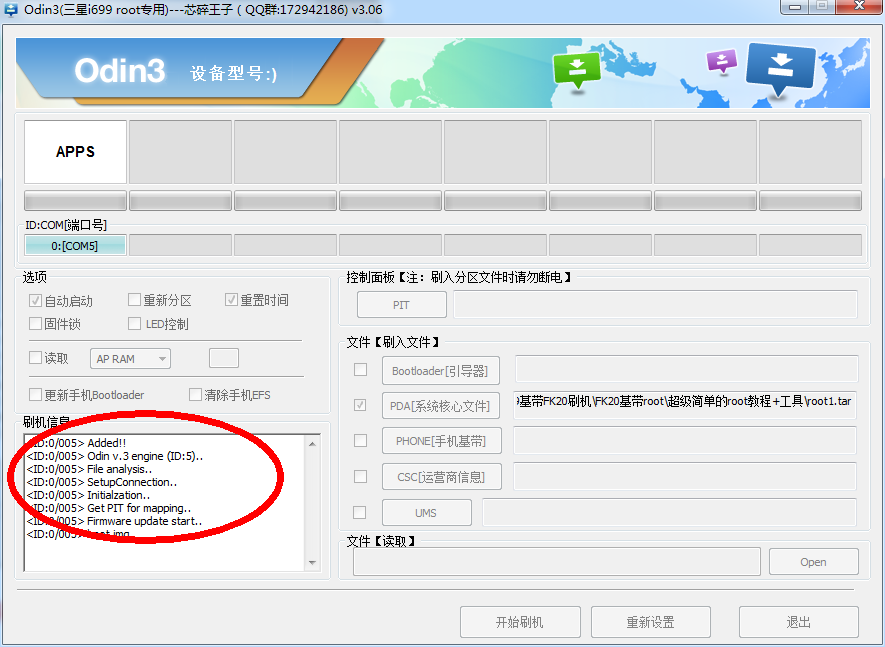Select the APPS device slot

click(x=75, y=151)
